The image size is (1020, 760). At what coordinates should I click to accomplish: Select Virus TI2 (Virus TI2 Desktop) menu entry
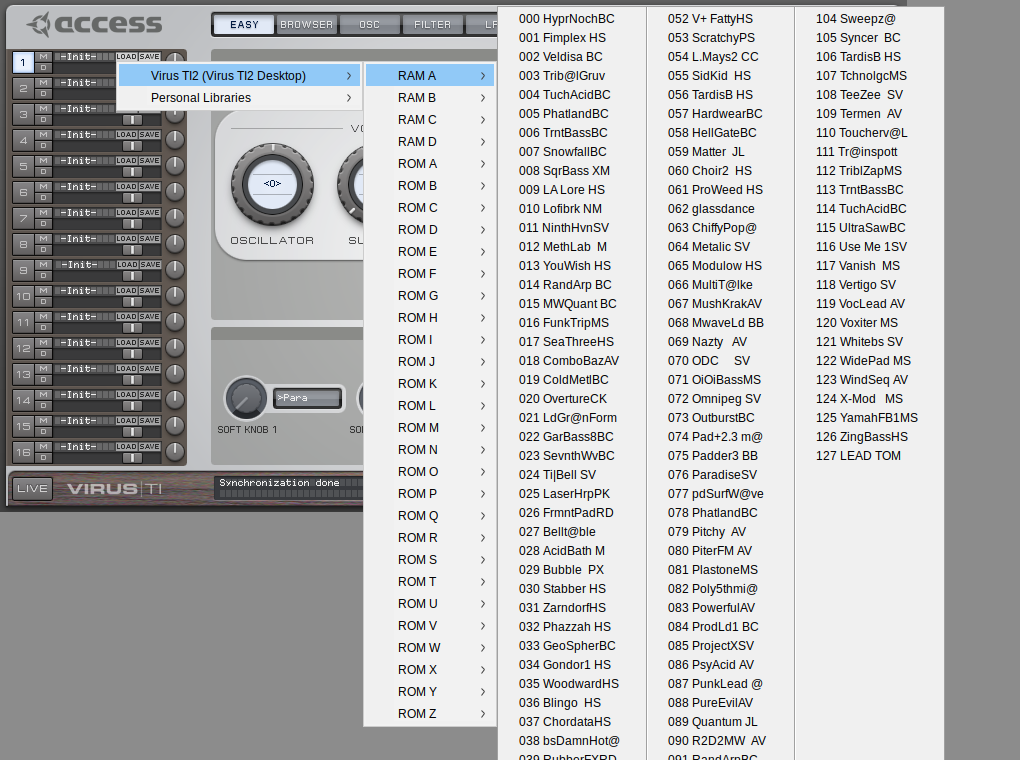[239, 76]
